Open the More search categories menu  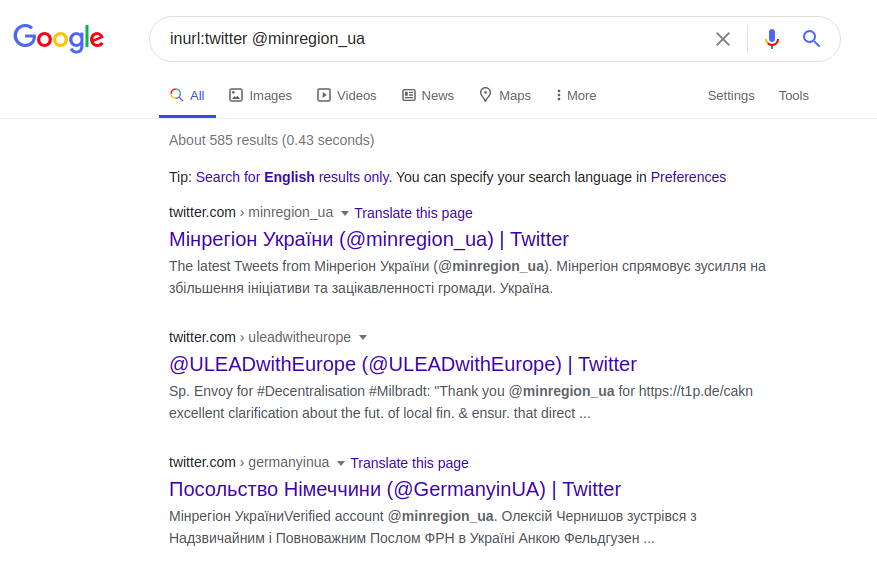pyautogui.click(x=576, y=95)
